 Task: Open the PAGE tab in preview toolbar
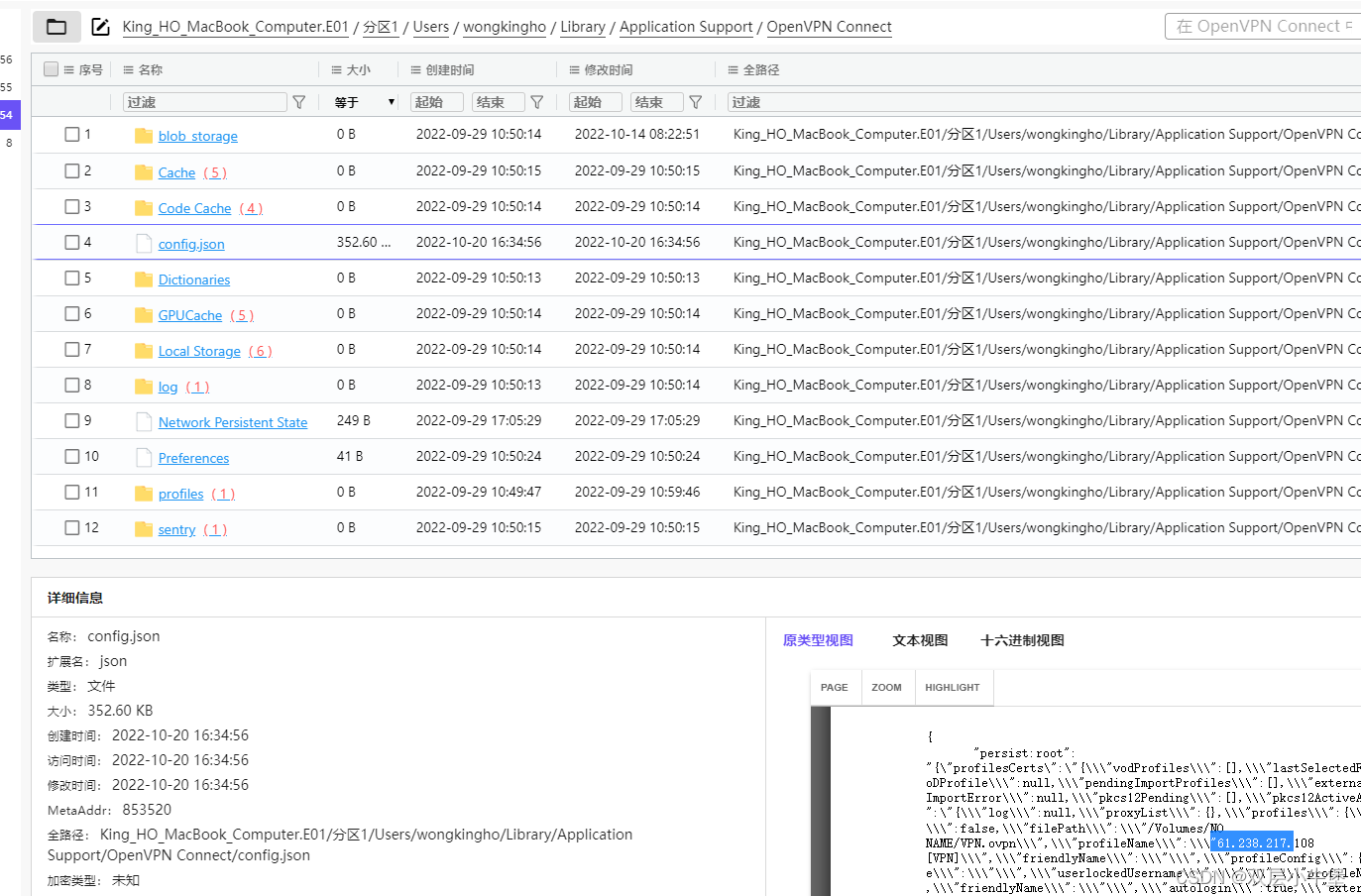coord(835,687)
